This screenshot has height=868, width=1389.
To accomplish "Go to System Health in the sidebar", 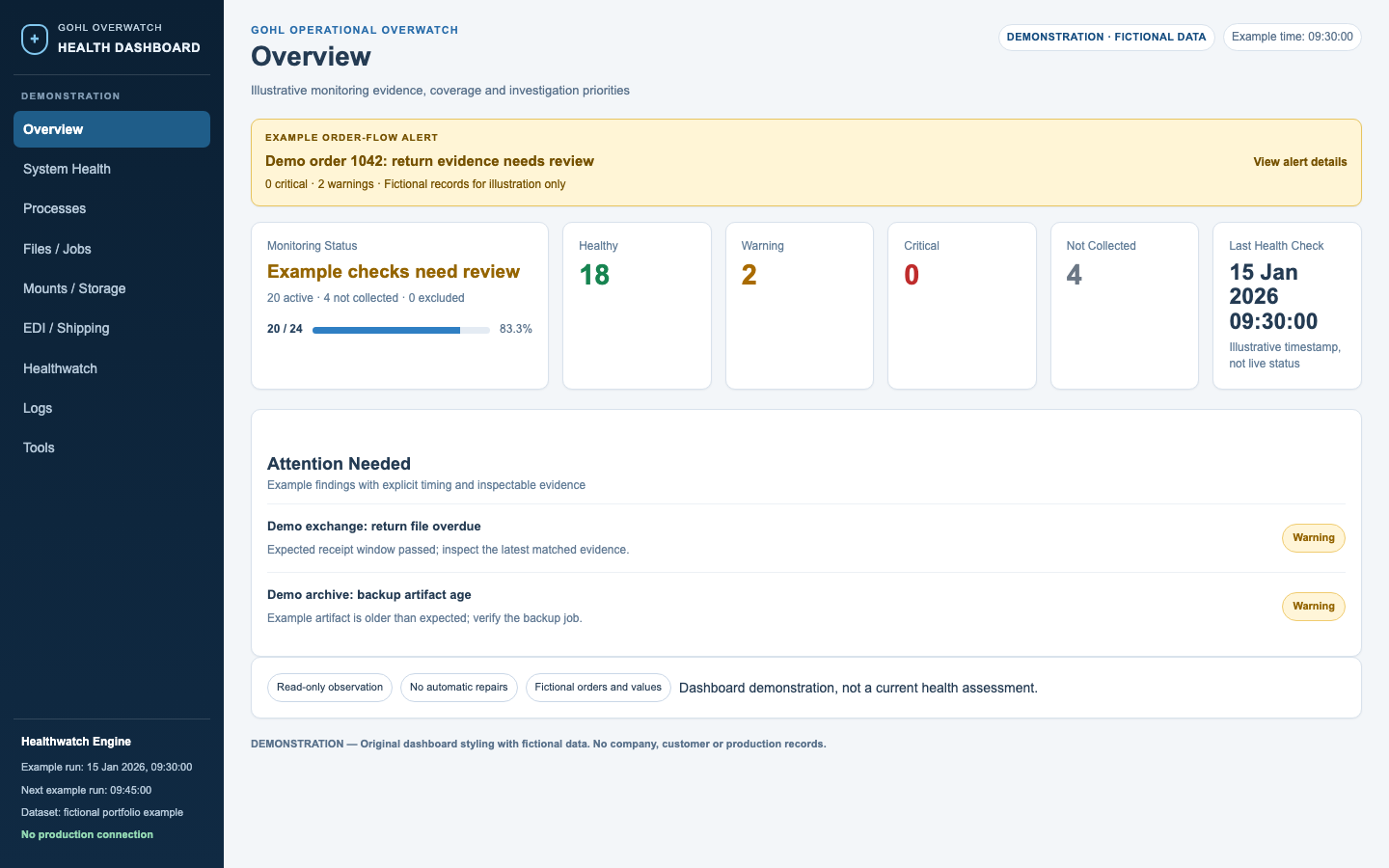I will click(112, 169).
